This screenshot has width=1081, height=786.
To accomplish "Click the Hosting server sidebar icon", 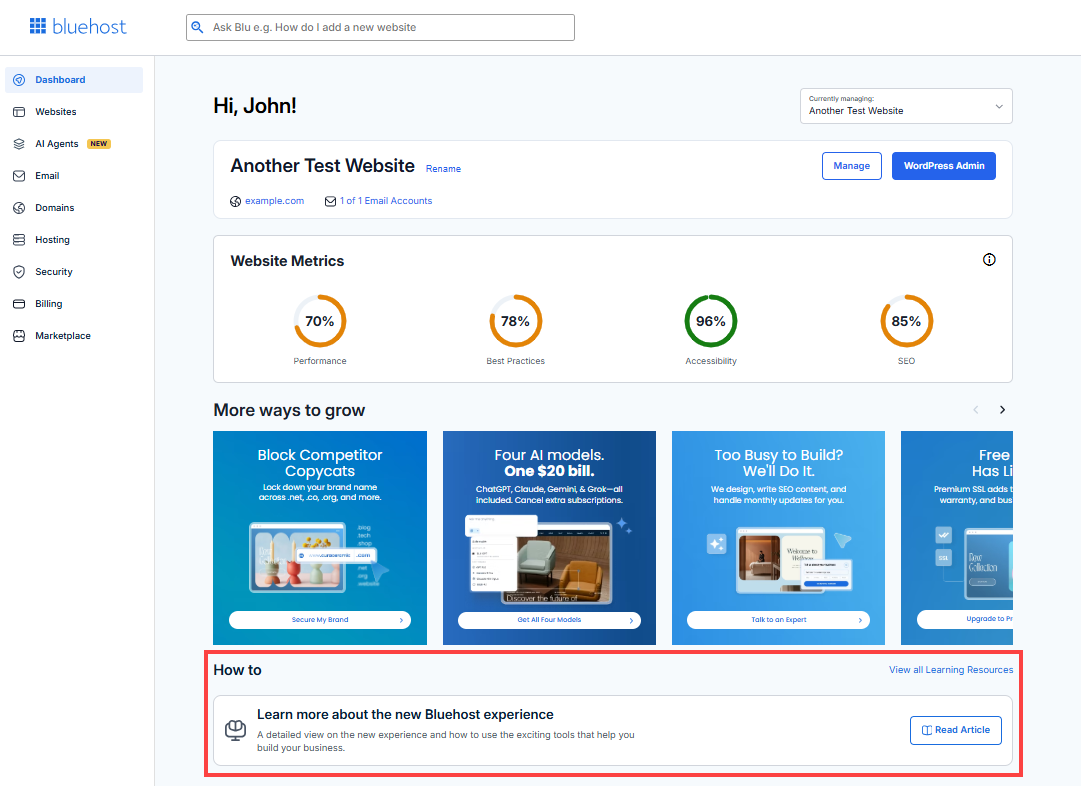I will click(19, 240).
